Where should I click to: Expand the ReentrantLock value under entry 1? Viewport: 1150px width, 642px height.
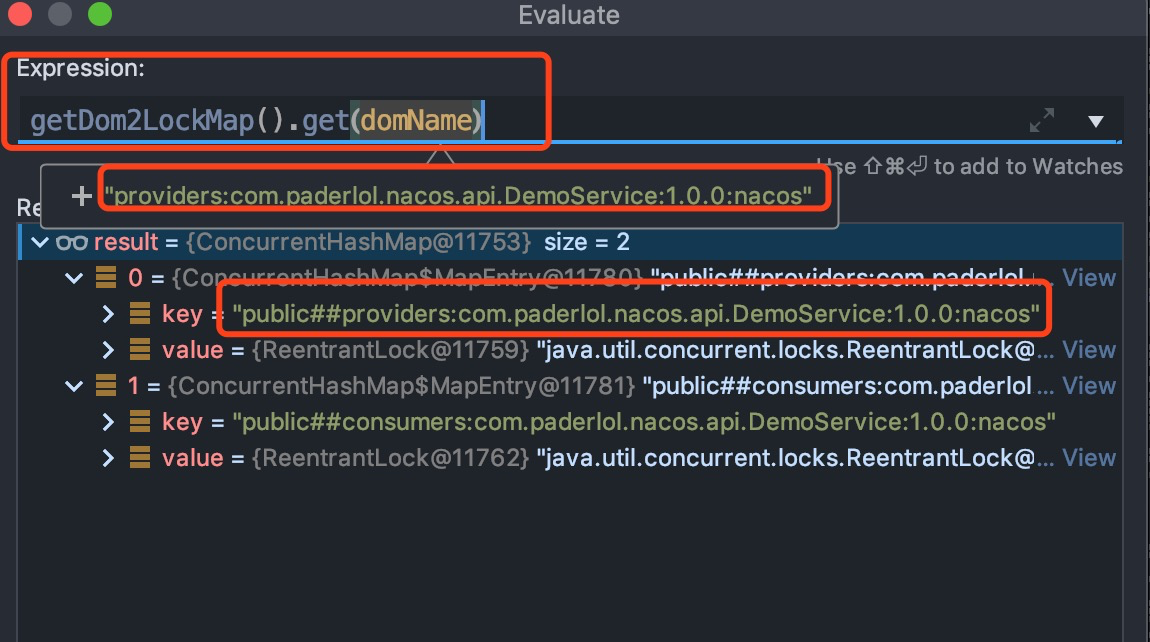coord(110,457)
